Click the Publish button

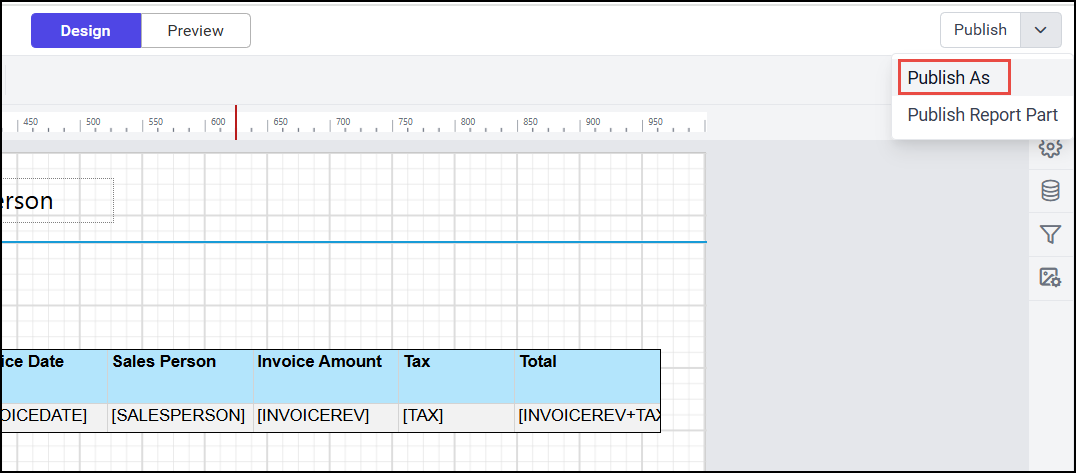(x=979, y=30)
